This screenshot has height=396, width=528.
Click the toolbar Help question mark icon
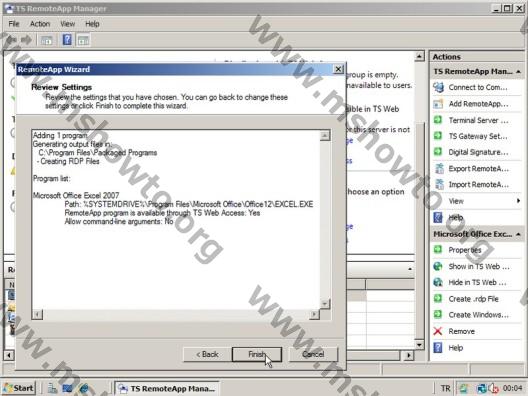pos(67,40)
